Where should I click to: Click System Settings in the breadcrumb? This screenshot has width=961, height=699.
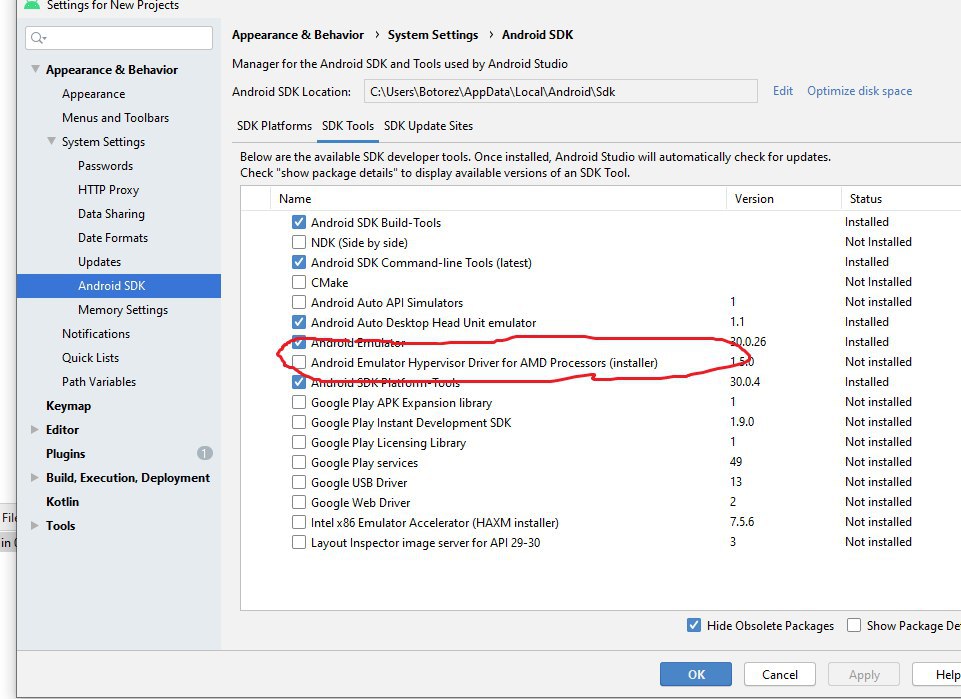click(433, 35)
